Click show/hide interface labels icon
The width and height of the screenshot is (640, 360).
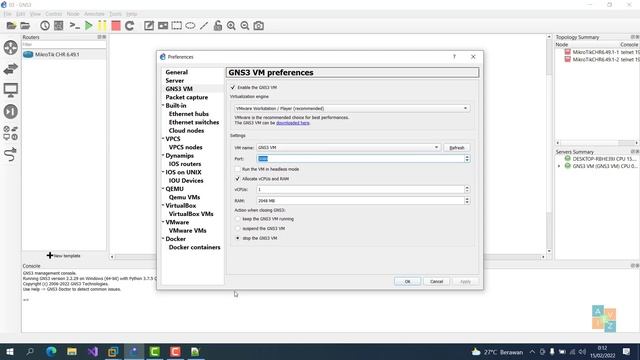click(59, 26)
